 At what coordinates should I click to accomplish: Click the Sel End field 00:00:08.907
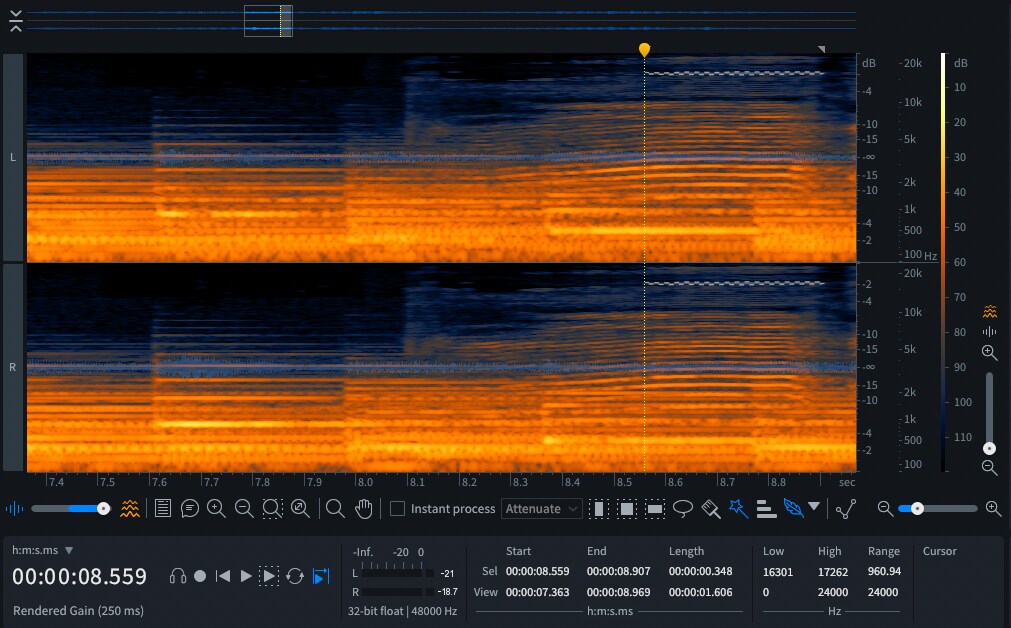click(x=618, y=571)
